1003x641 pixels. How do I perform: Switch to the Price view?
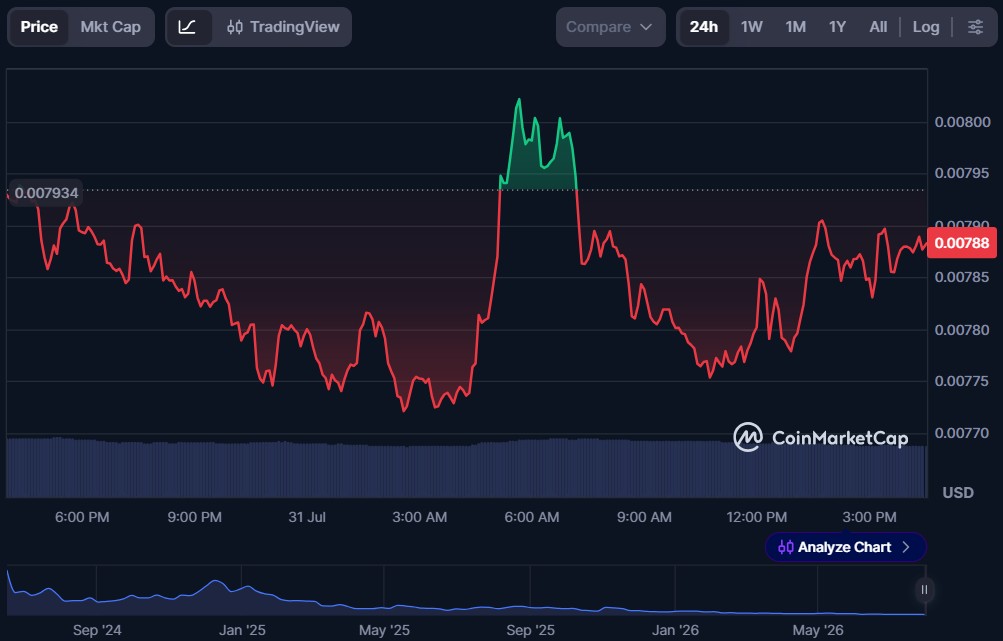(x=39, y=27)
